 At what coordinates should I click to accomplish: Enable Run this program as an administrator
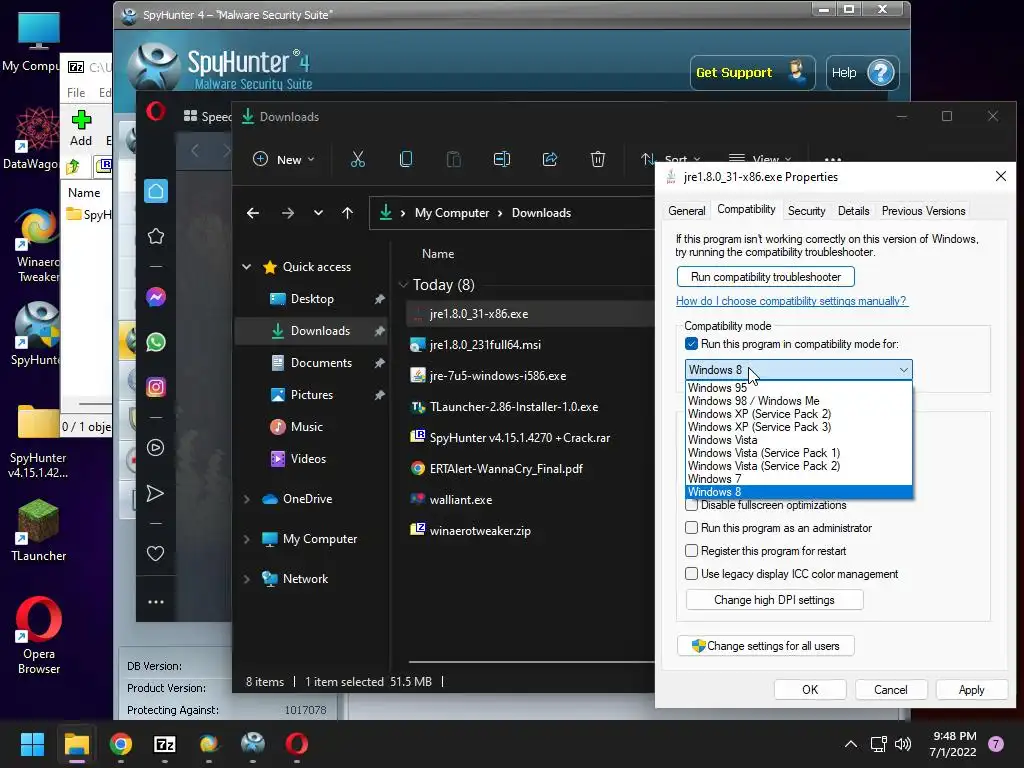(x=692, y=528)
